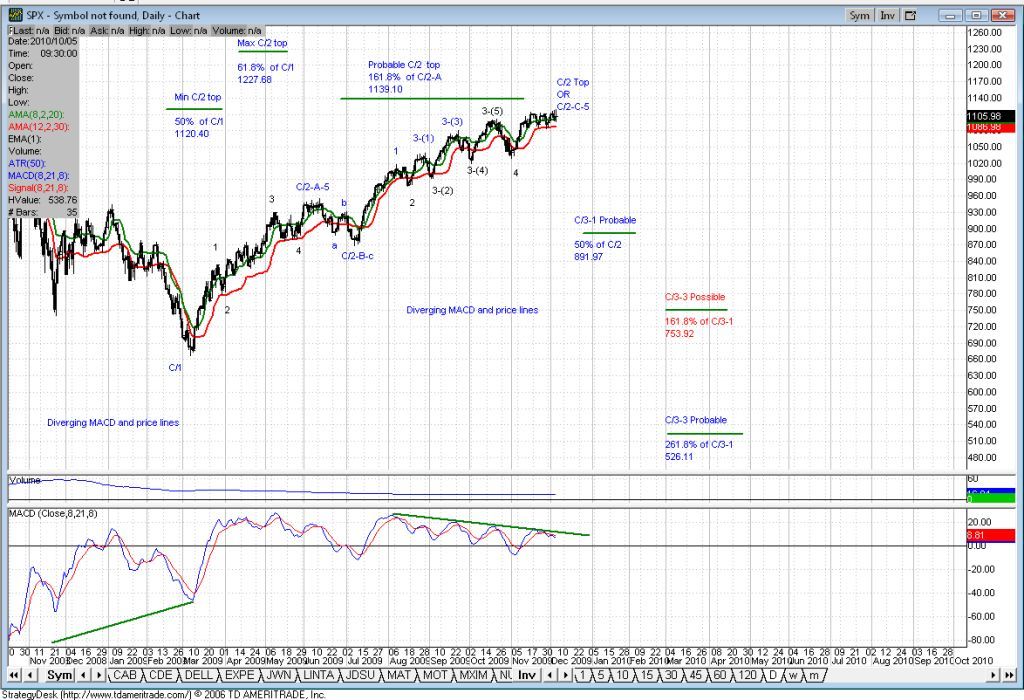Switch to the CDE symbol tab
Screen dimensions: 1024x700
click(x=161, y=675)
